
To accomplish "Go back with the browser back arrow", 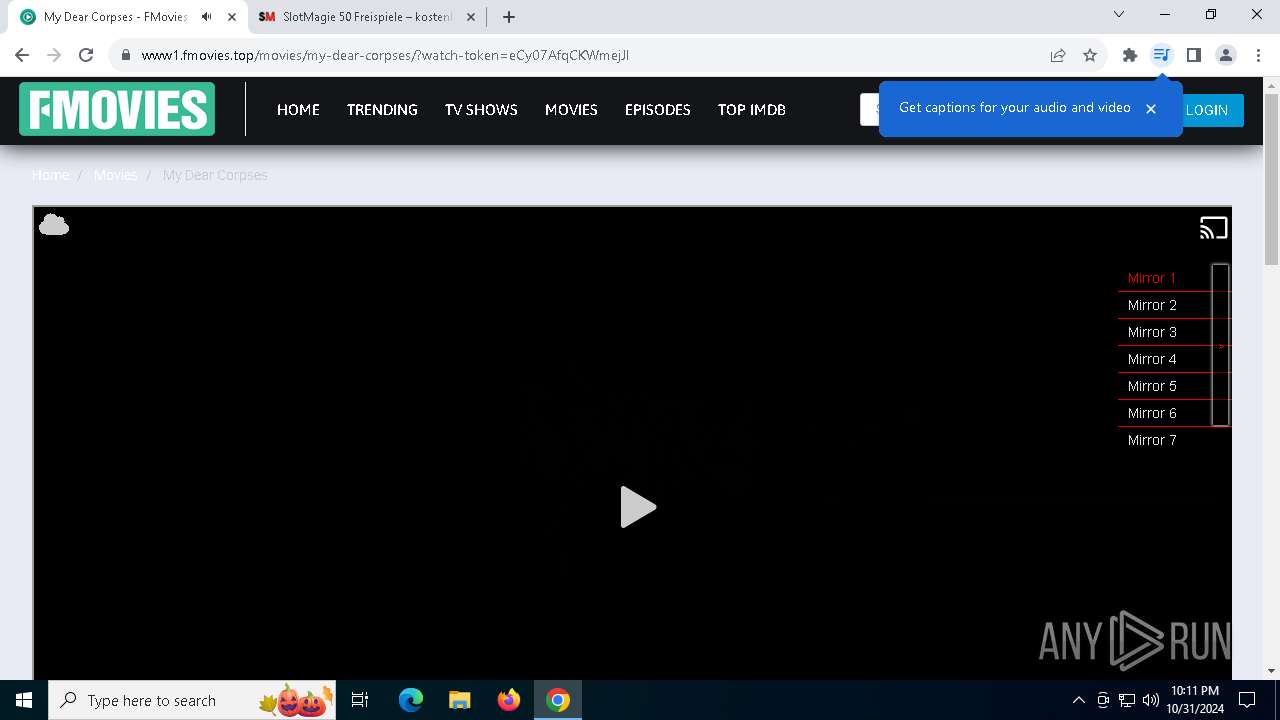I will coord(22,55).
